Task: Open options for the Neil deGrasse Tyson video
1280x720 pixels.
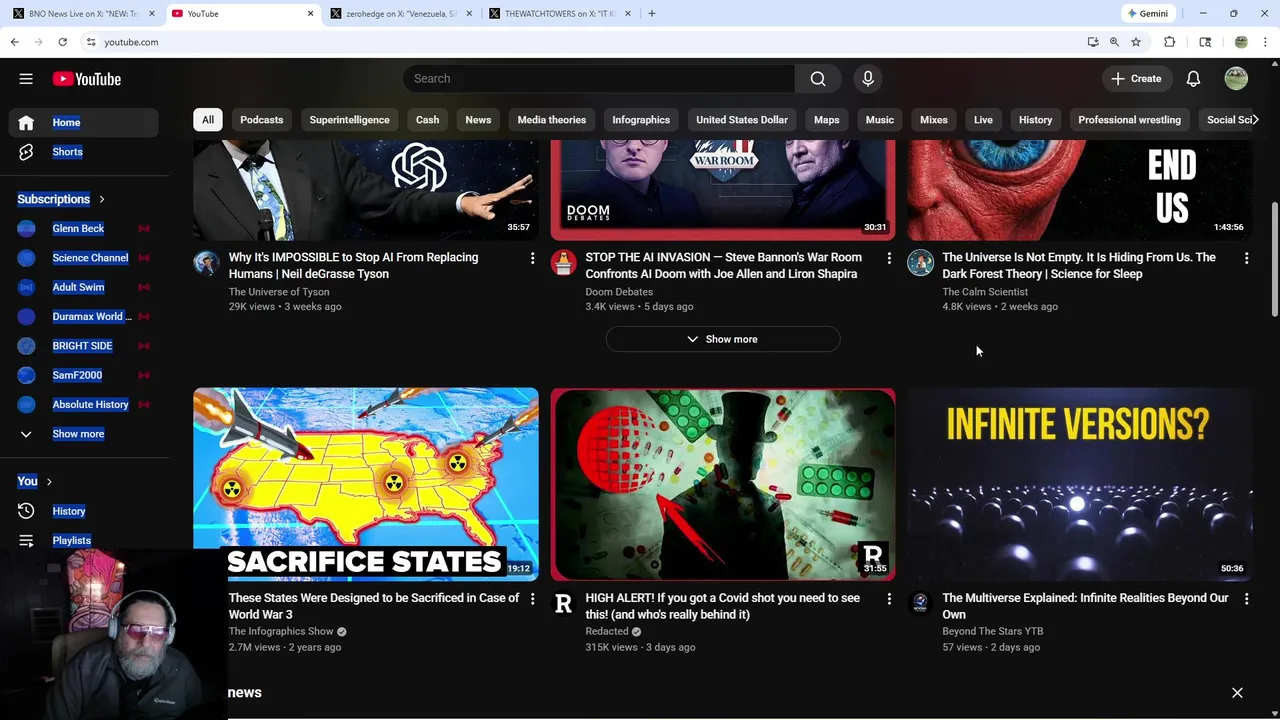Action: point(532,258)
